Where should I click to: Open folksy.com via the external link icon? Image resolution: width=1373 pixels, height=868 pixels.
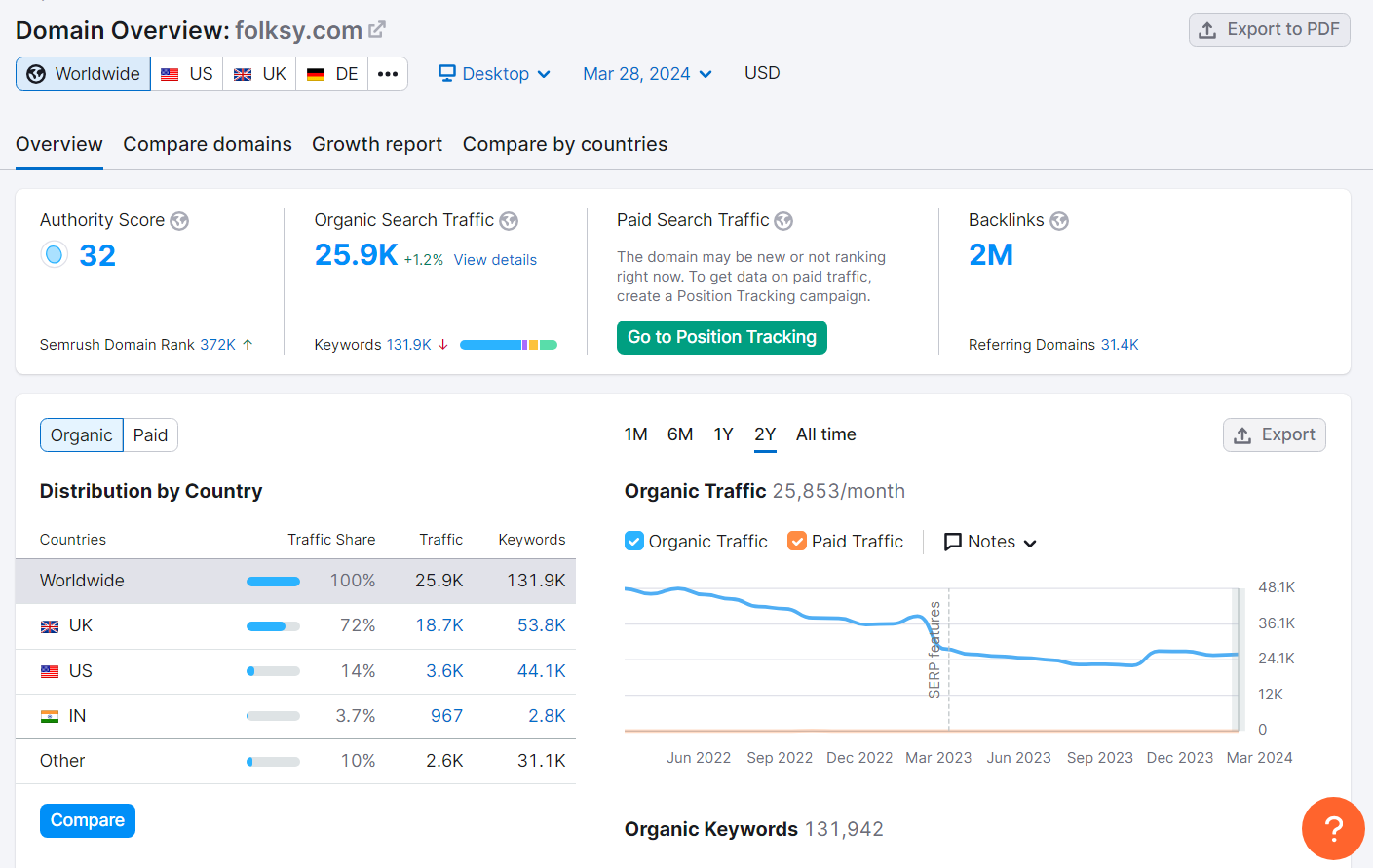tap(378, 28)
